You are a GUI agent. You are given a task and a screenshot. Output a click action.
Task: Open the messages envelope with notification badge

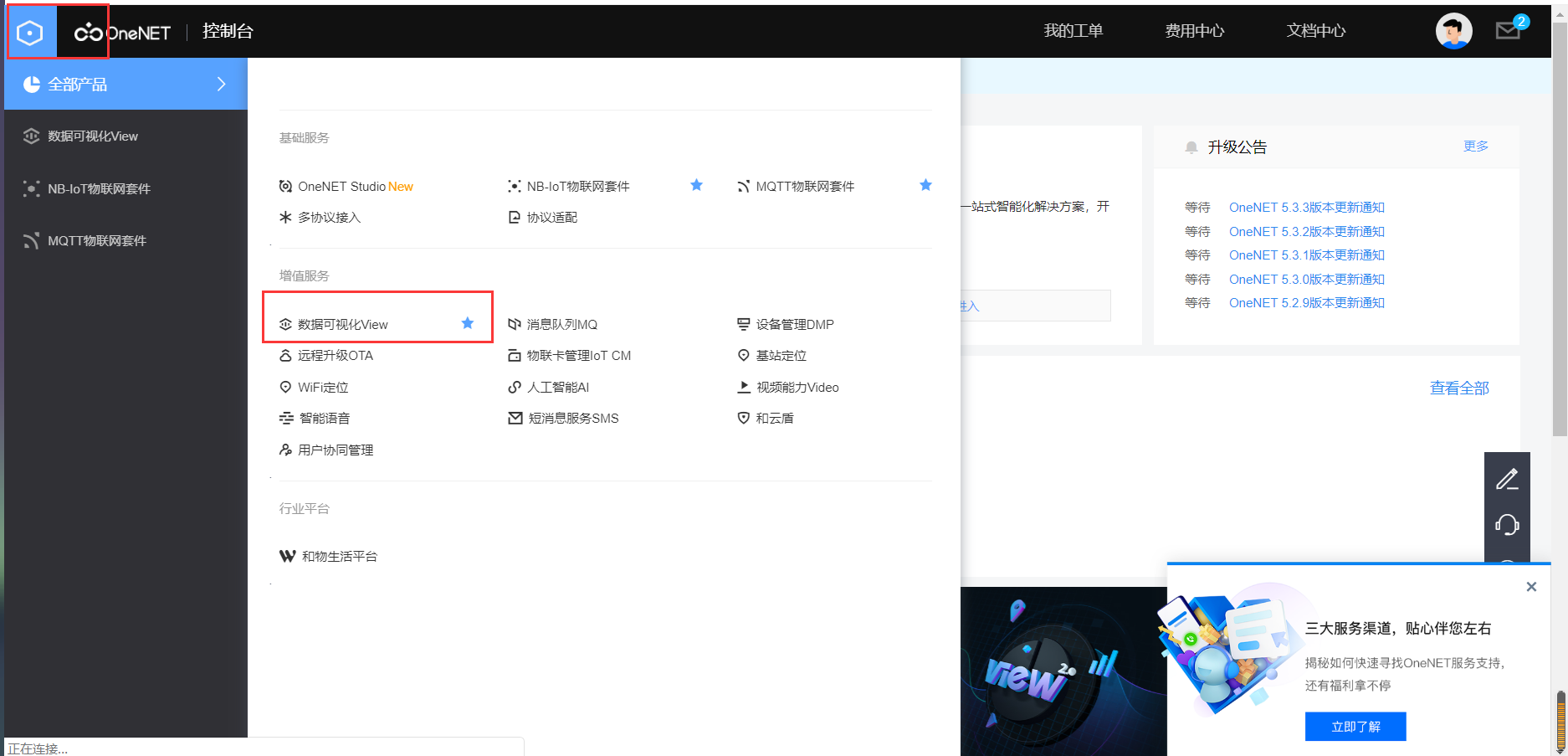1508,31
